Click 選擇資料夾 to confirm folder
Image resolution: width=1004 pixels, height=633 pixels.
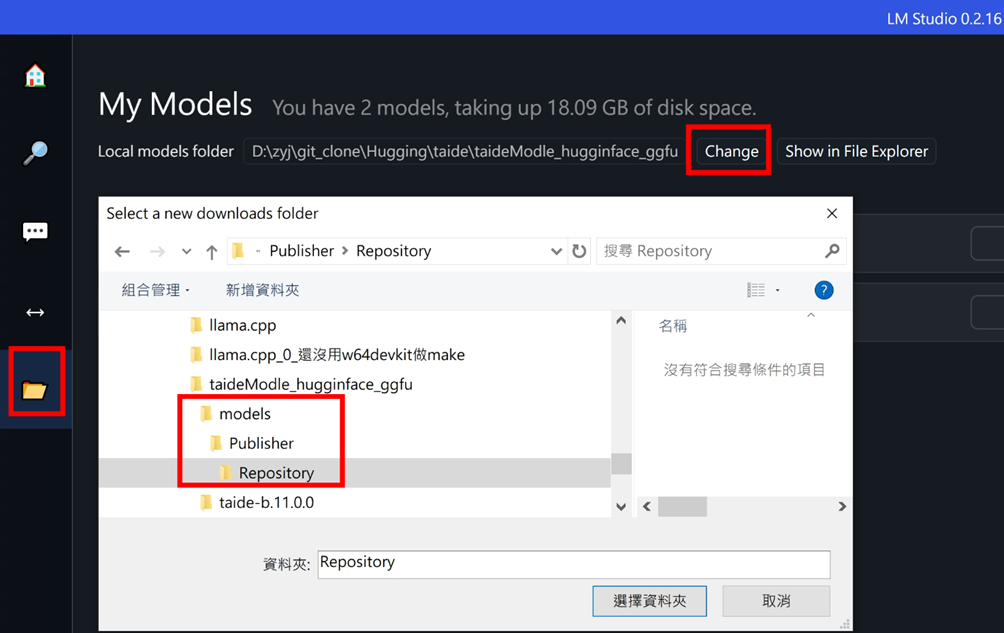point(649,600)
